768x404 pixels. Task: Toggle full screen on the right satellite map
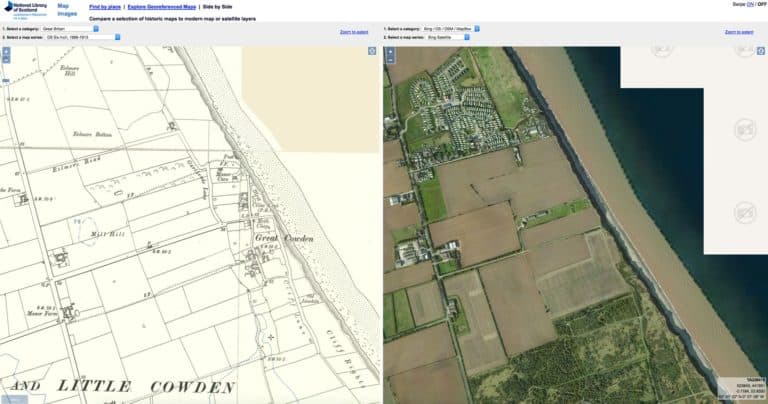tap(761, 51)
